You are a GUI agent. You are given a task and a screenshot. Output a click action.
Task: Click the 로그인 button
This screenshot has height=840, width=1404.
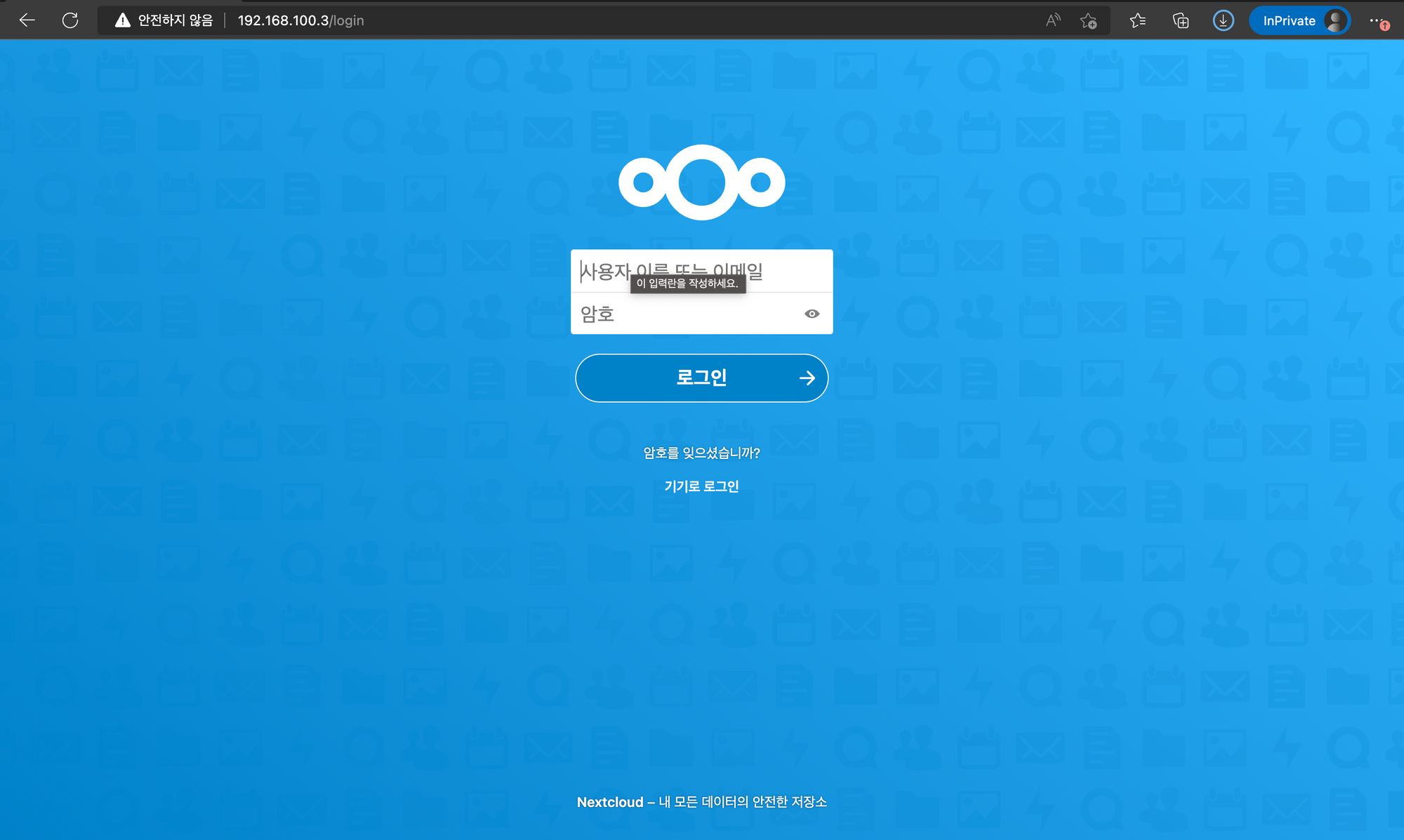pyautogui.click(x=701, y=378)
